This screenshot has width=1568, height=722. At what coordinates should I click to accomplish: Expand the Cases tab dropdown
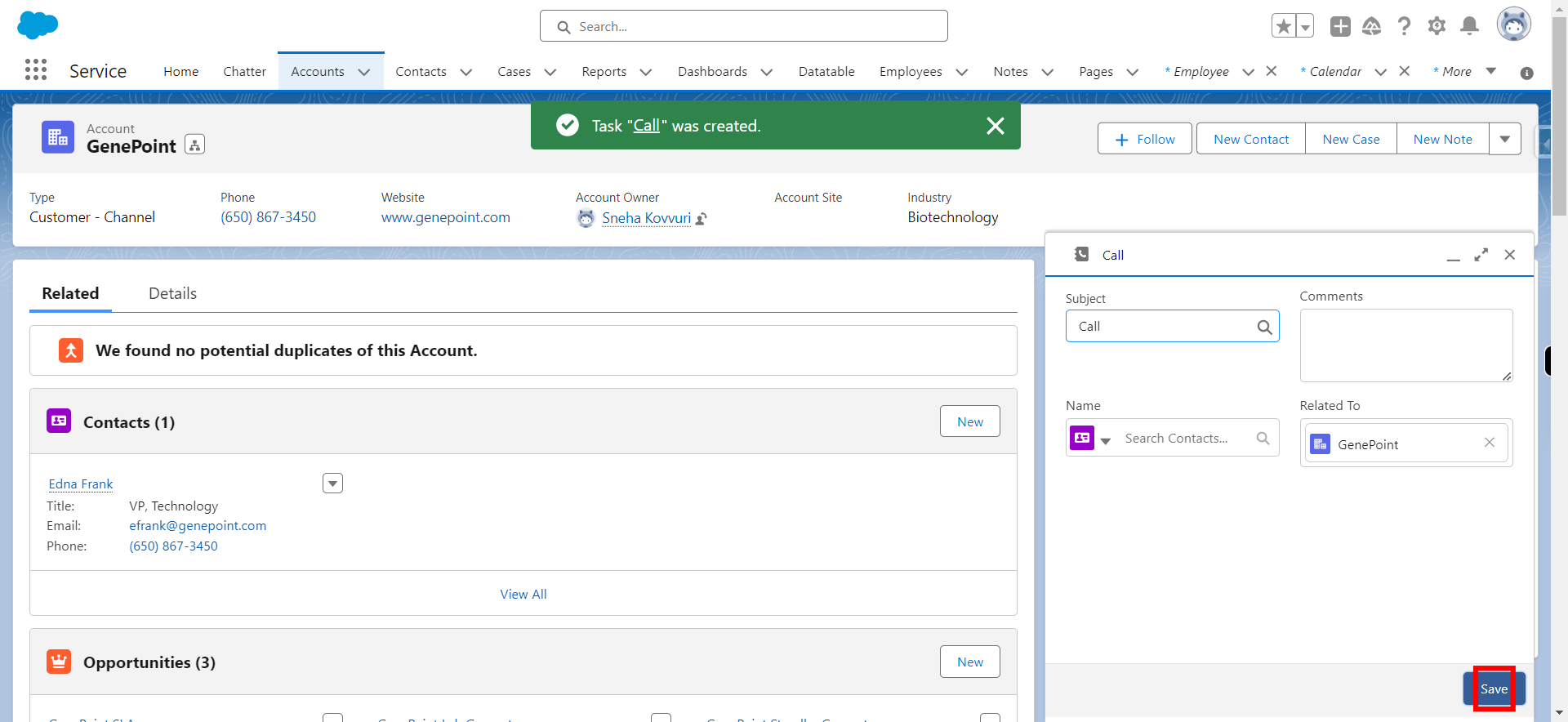(x=550, y=72)
